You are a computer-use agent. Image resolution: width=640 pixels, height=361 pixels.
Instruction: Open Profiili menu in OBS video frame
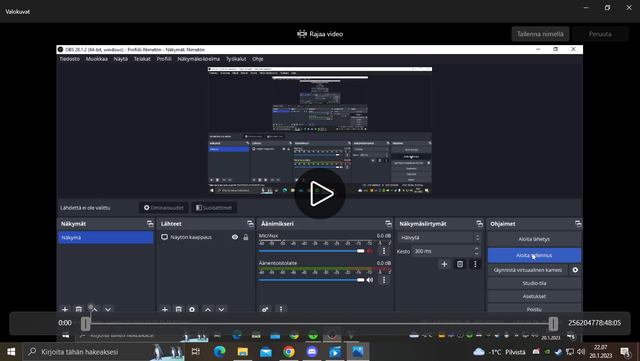[164, 59]
